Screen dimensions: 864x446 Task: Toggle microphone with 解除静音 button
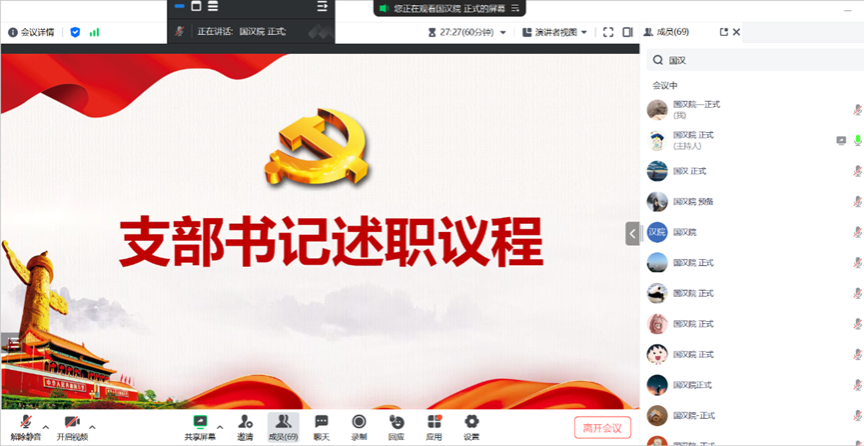point(25,422)
